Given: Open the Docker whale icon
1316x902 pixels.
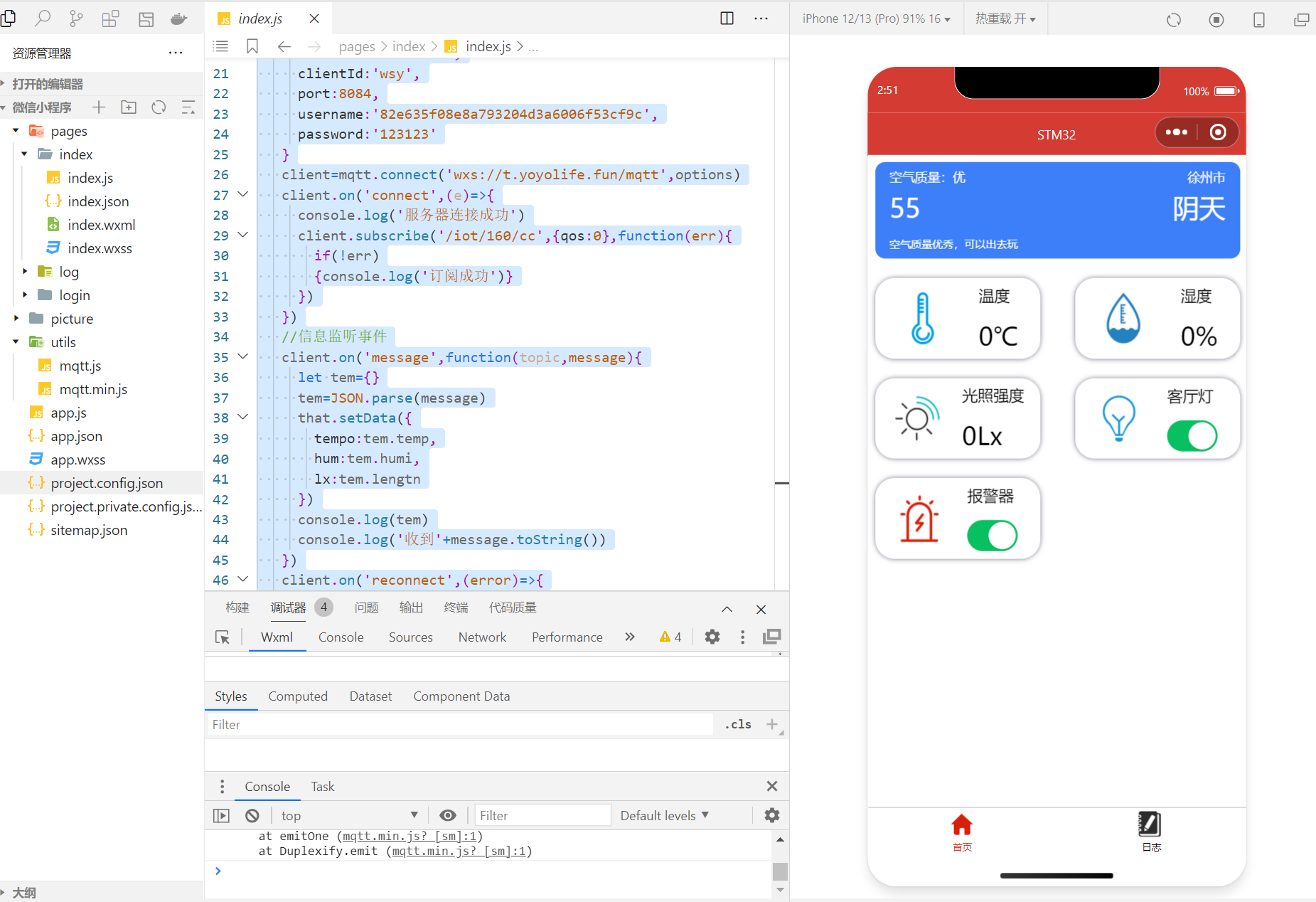Looking at the screenshot, I should (178, 18).
